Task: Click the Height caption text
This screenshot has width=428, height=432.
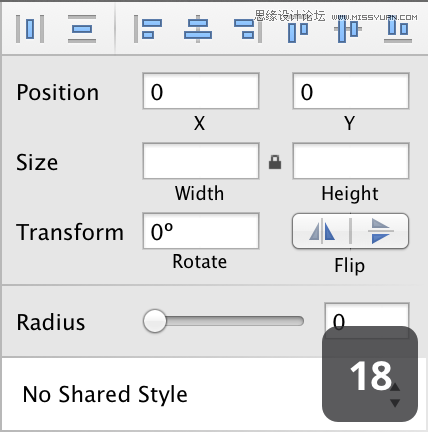Action: click(350, 194)
